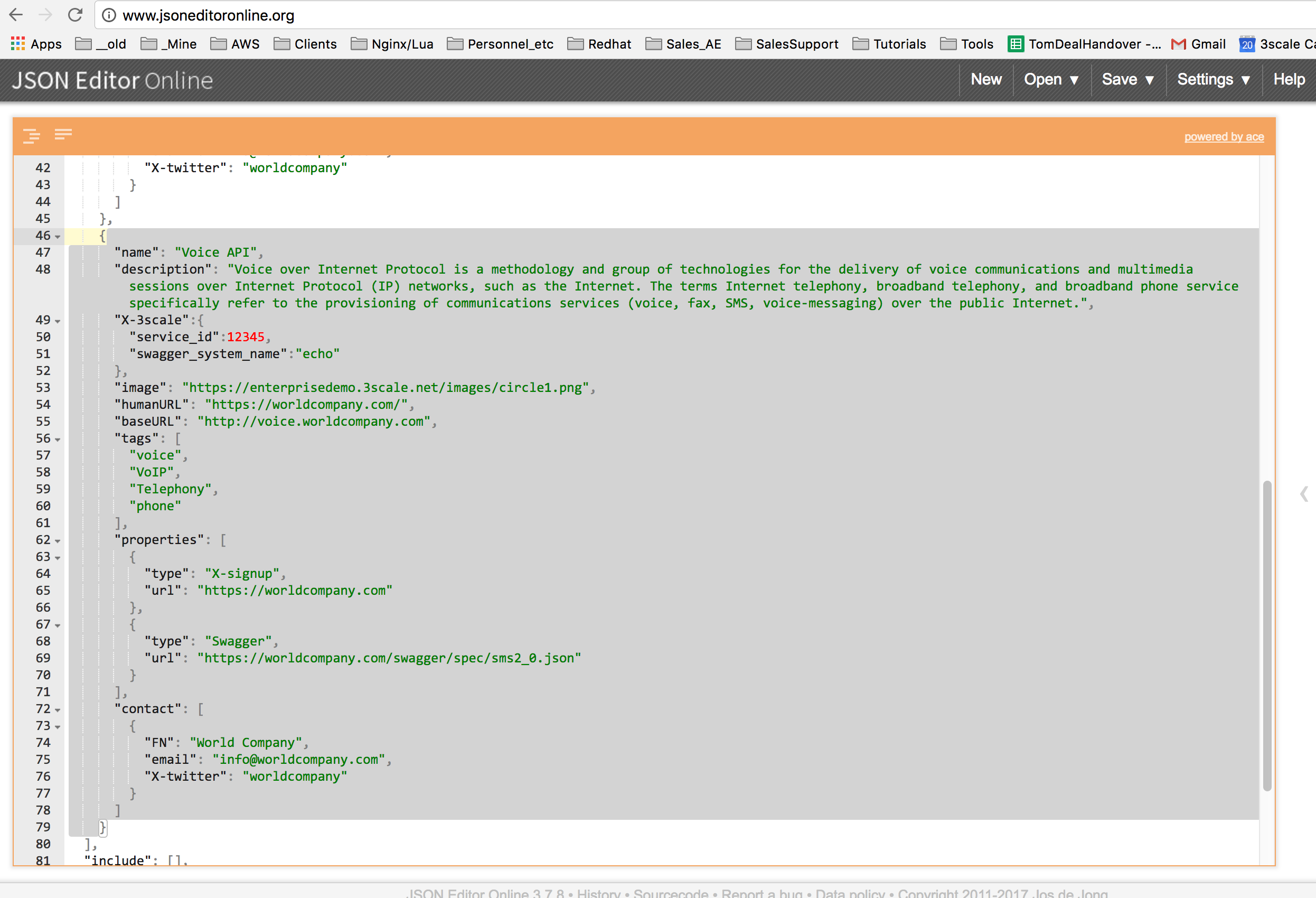Fold the properties array at line 62
Image resolution: width=1316 pixels, height=898 pixels.
tap(58, 540)
